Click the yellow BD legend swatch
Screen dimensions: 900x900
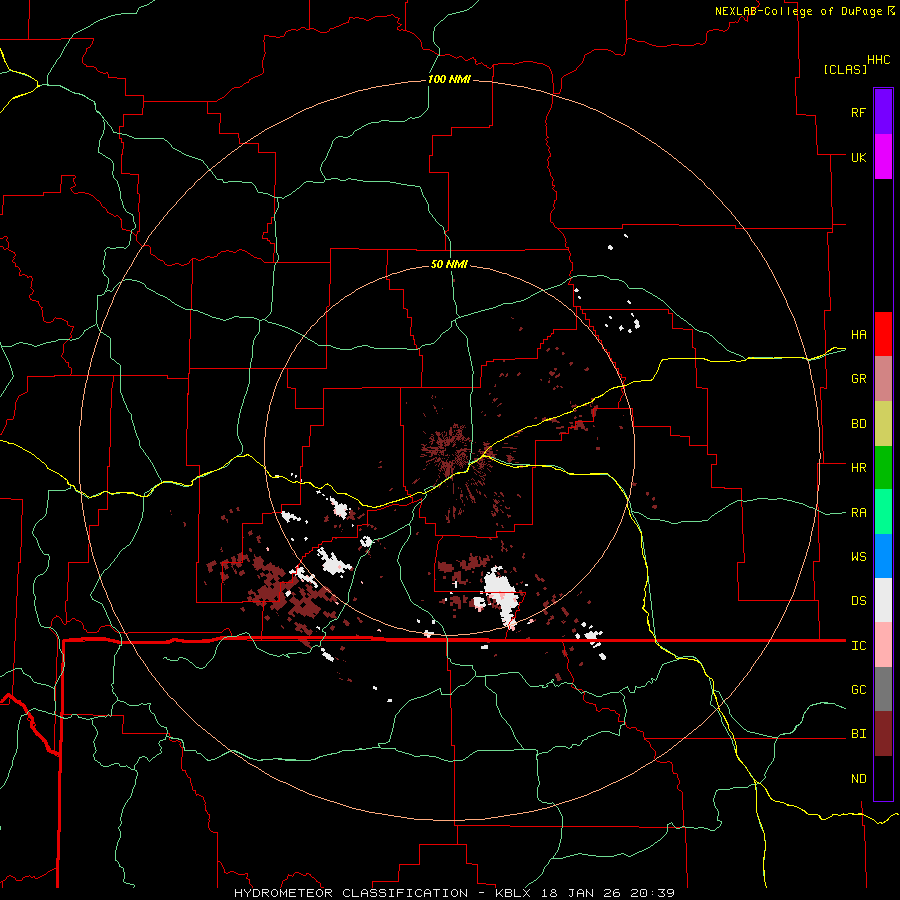883,424
